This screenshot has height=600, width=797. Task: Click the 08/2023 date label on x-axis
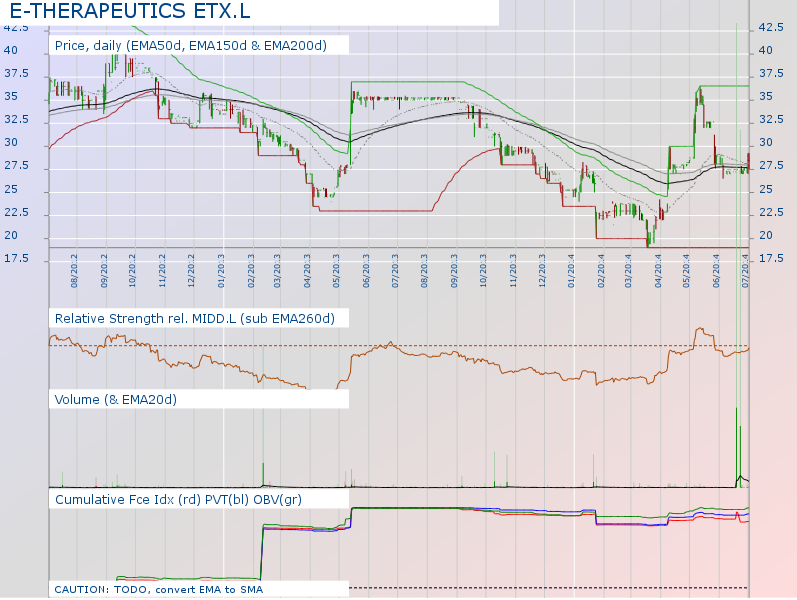424,271
